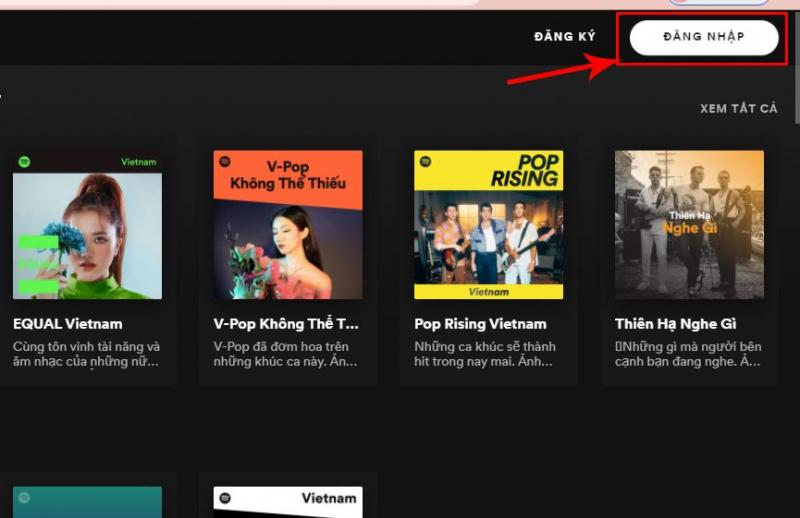Click Spotify logo on Pop Rising cover
Image resolution: width=800 pixels, height=518 pixels.
click(425, 162)
